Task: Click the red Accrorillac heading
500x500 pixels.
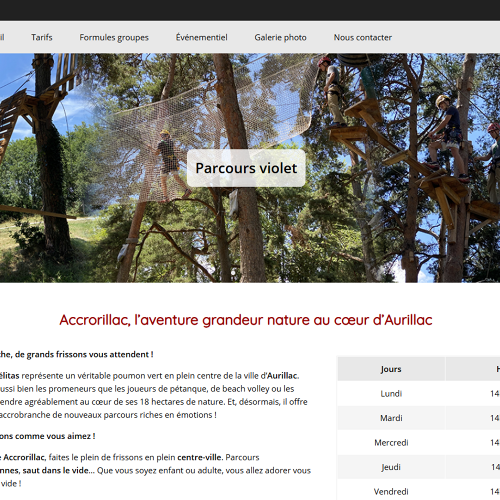Action: coord(246,320)
